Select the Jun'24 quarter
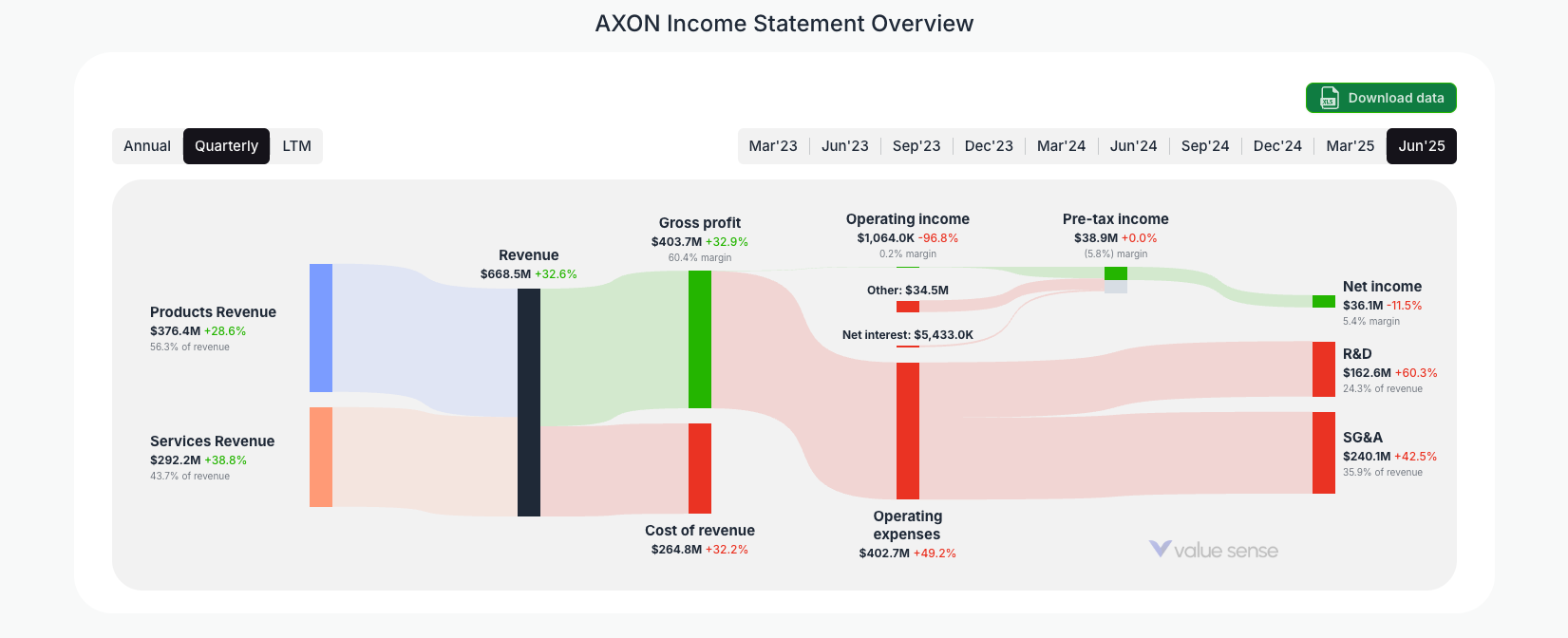Image resolution: width=1568 pixels, height=638 pixels. click(x=1133, y=146)
